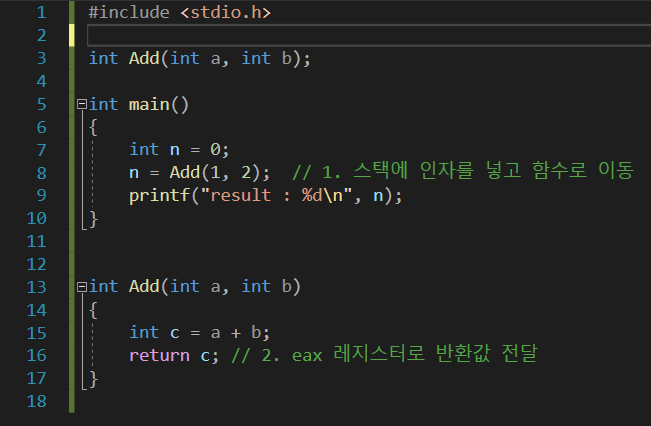Image resolution: width=651 pixels, height=426 pixels.
Task: Collapse the Add function definition fold
Action: coord(82,286)
